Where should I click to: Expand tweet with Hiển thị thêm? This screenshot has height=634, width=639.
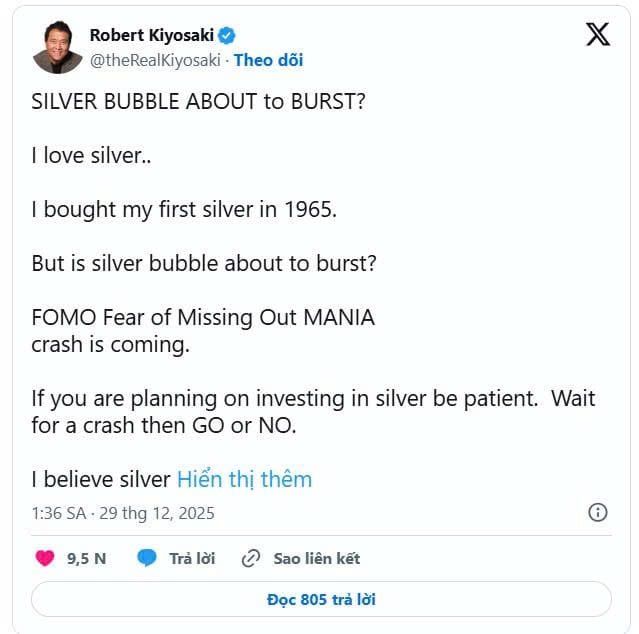pos(244,479)
